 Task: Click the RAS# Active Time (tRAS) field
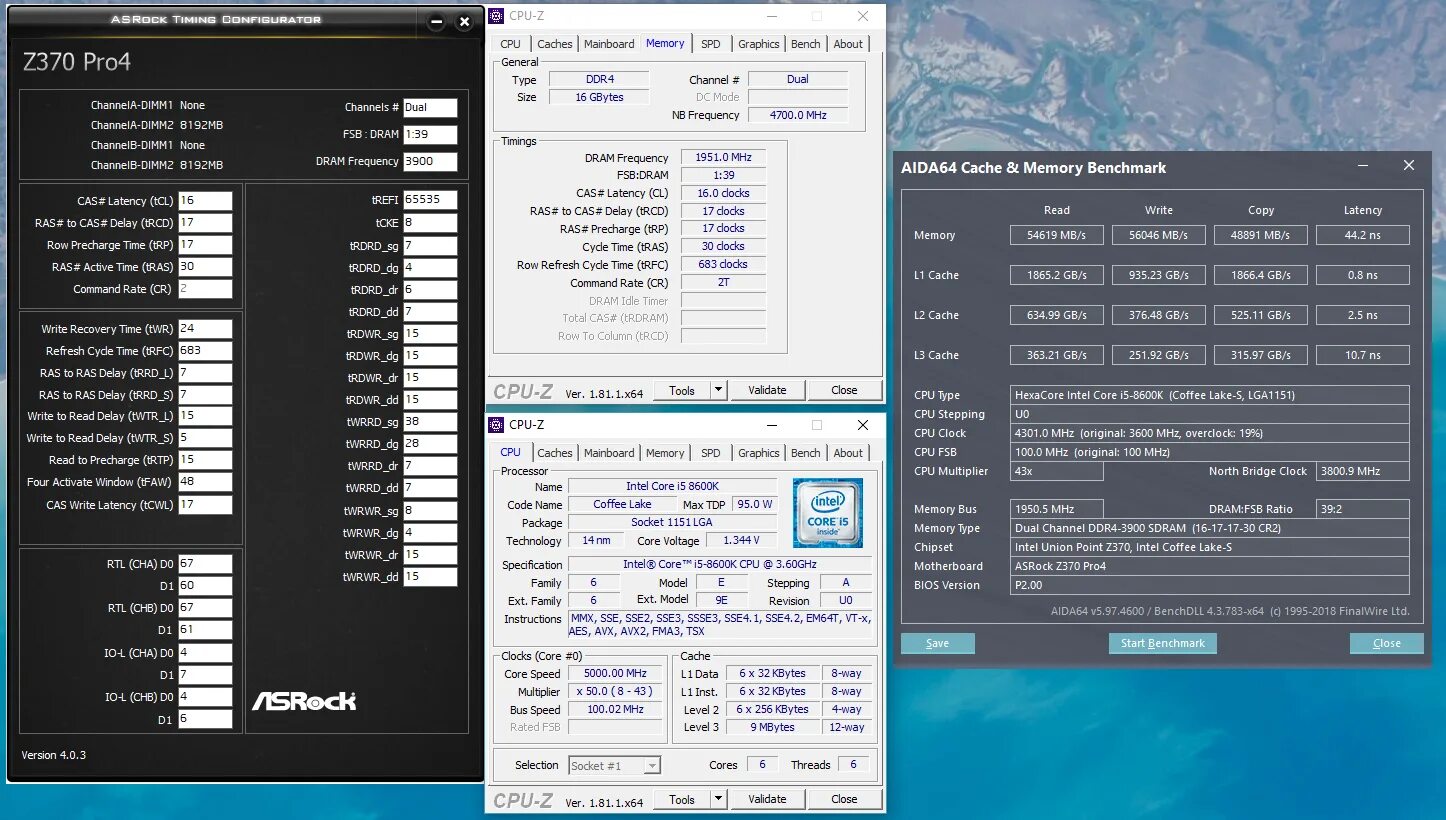[205, 267]
